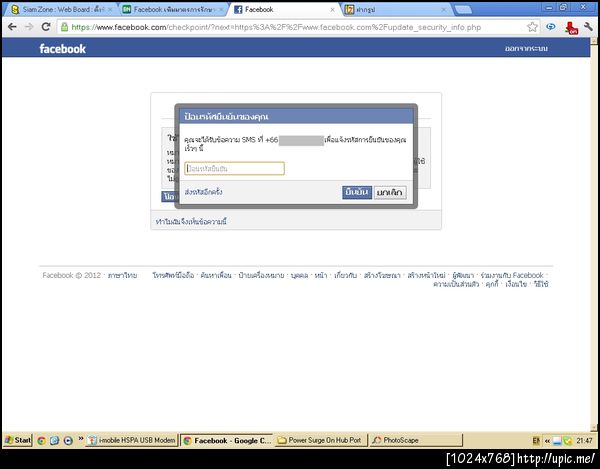Click the Thai language link in the footer
600x469 pixels.
point(122,275)
